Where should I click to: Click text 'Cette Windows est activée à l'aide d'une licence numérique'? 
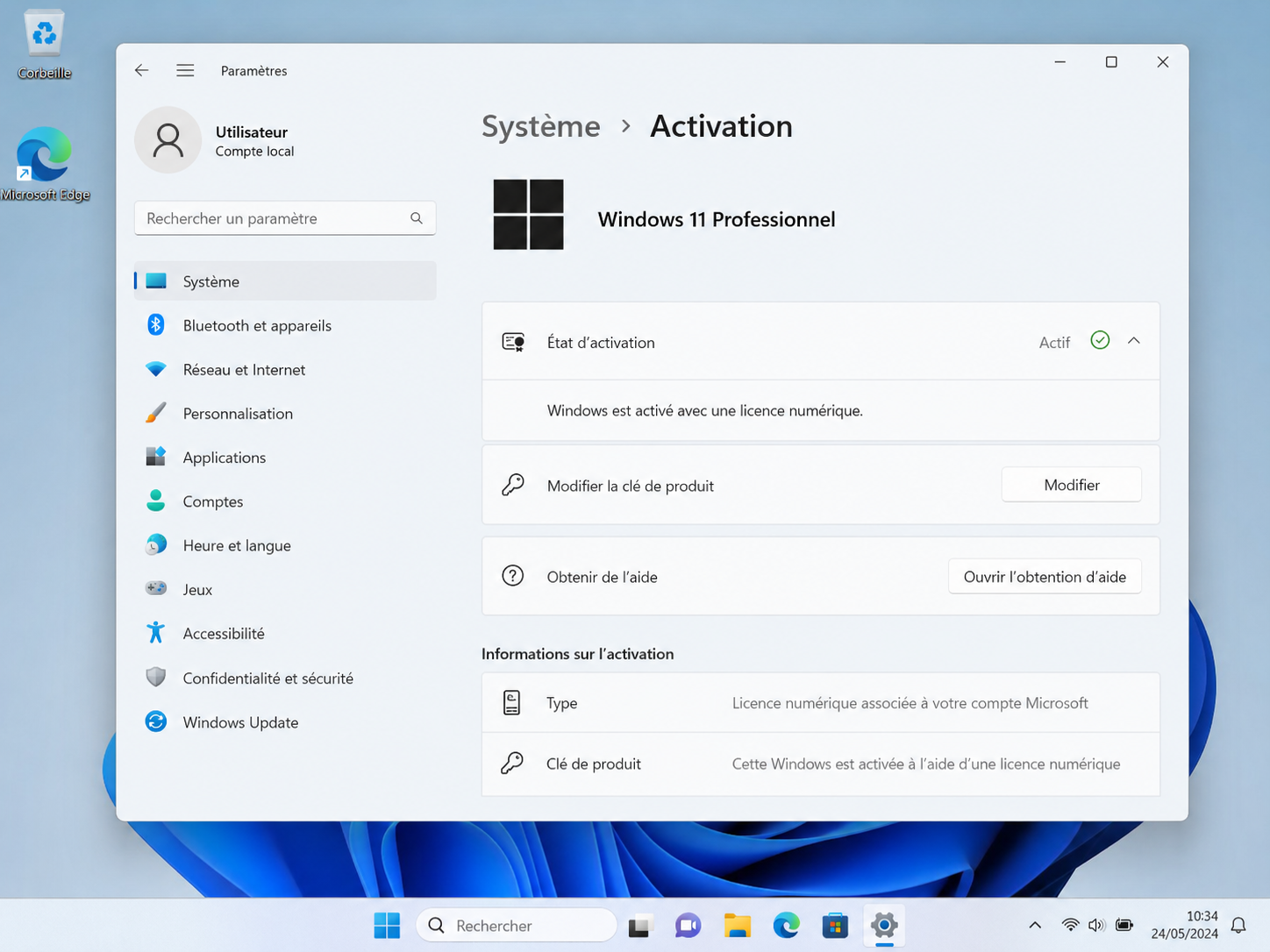[x=926, y=764]
